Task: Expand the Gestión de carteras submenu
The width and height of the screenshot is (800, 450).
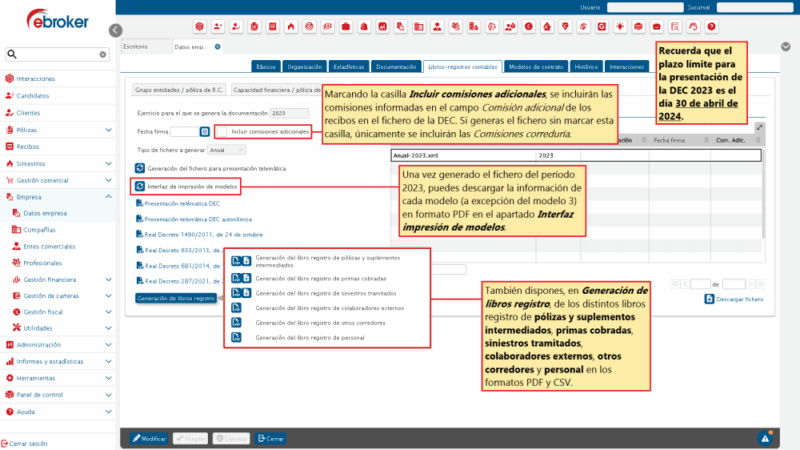Action: tap(108, 296)
